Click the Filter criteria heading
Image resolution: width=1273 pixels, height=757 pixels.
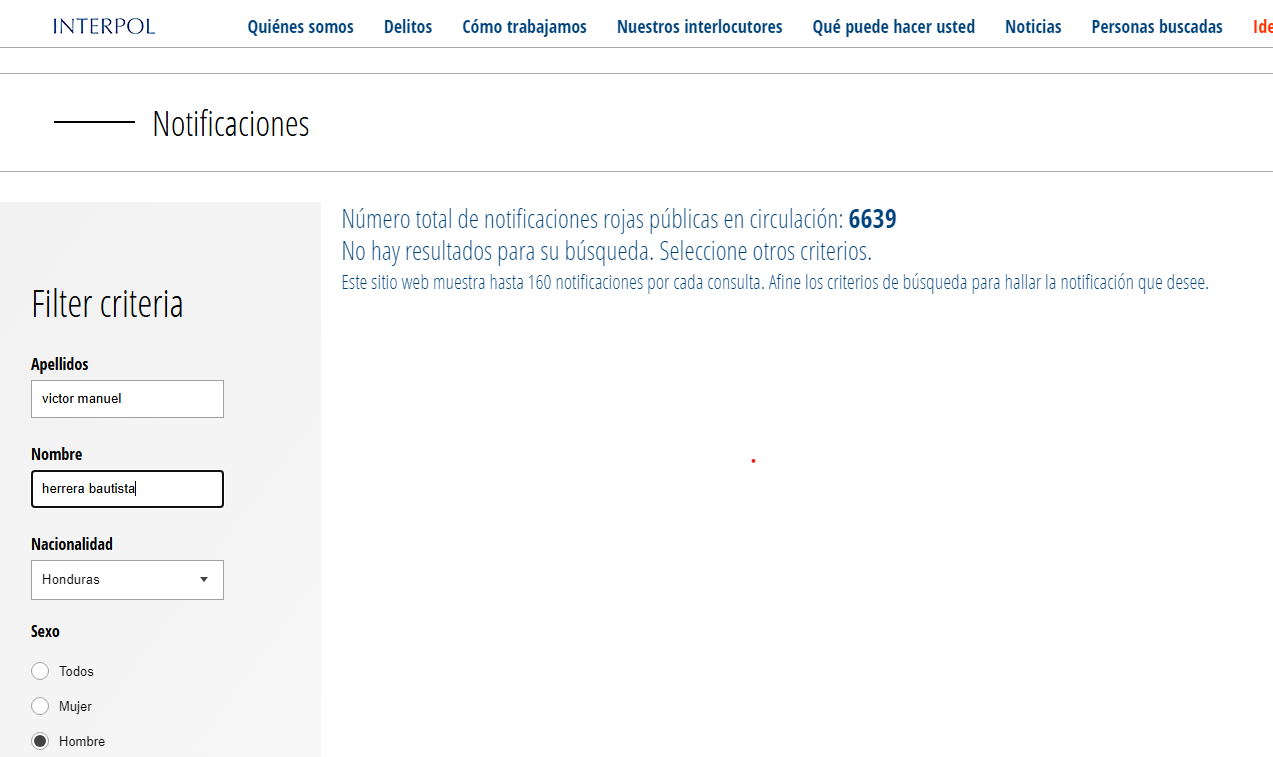coord(107,304)
